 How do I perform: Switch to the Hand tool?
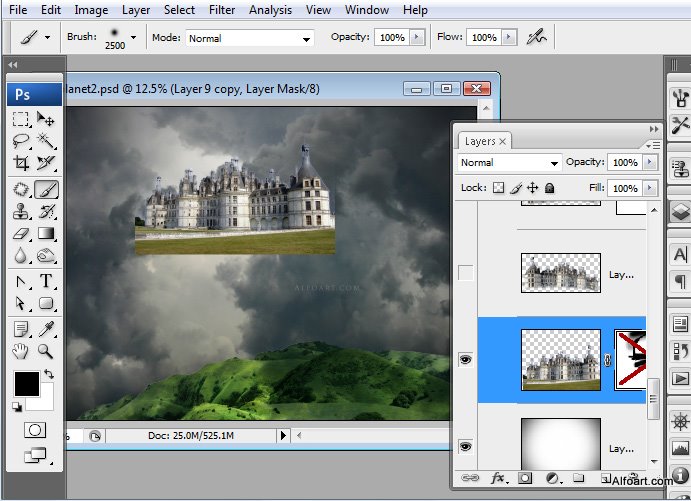21,351
